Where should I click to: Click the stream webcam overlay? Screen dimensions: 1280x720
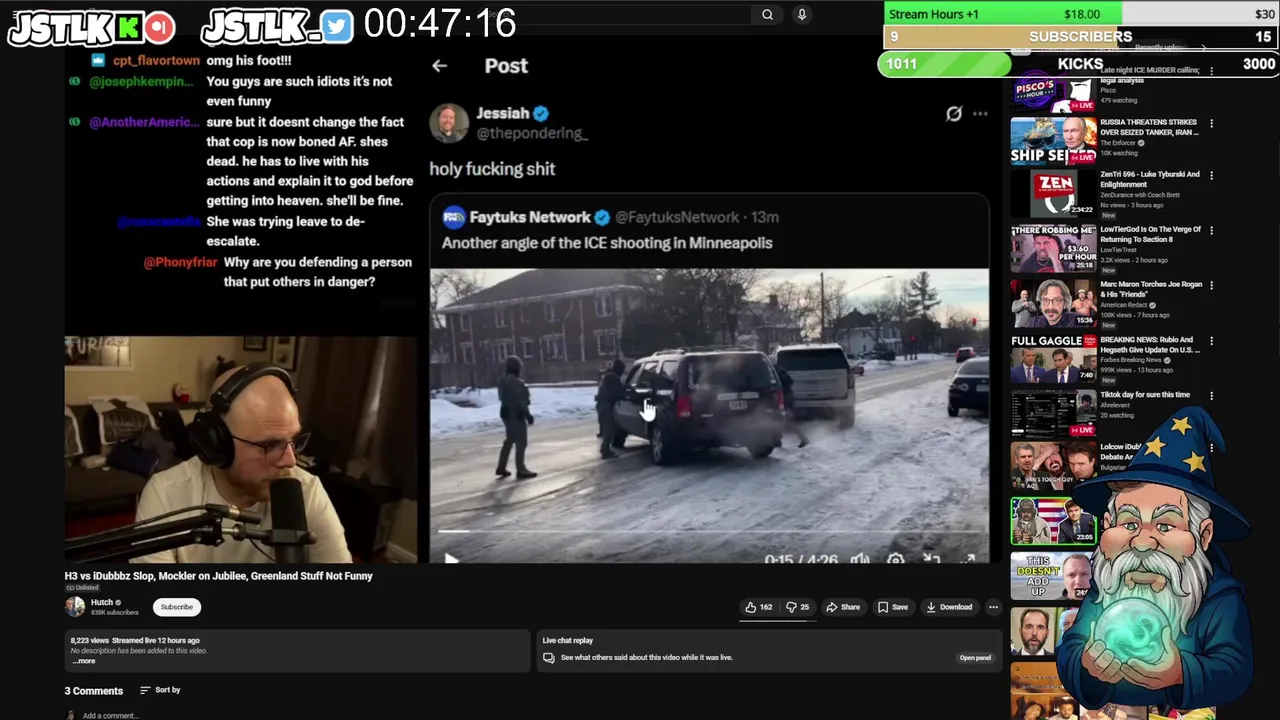pyautogui.click(x=241, y=450)
